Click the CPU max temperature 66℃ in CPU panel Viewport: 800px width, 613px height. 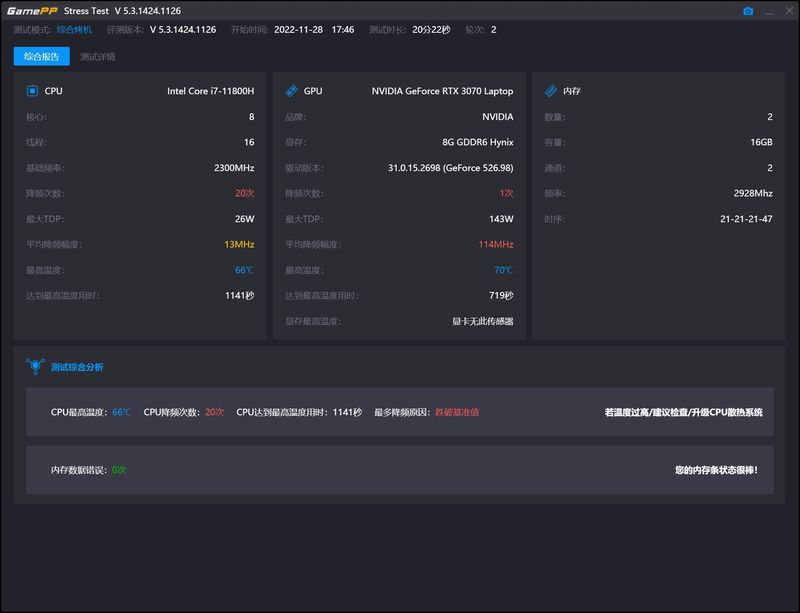244,269
